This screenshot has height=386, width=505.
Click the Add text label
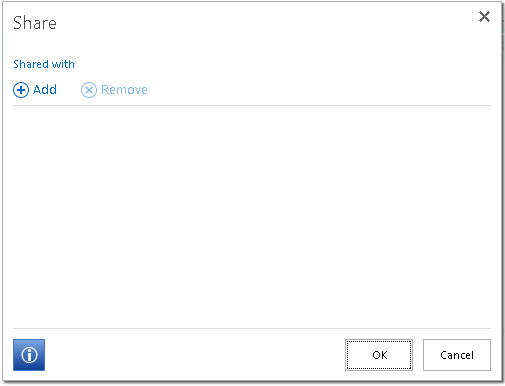coord(45,90)
